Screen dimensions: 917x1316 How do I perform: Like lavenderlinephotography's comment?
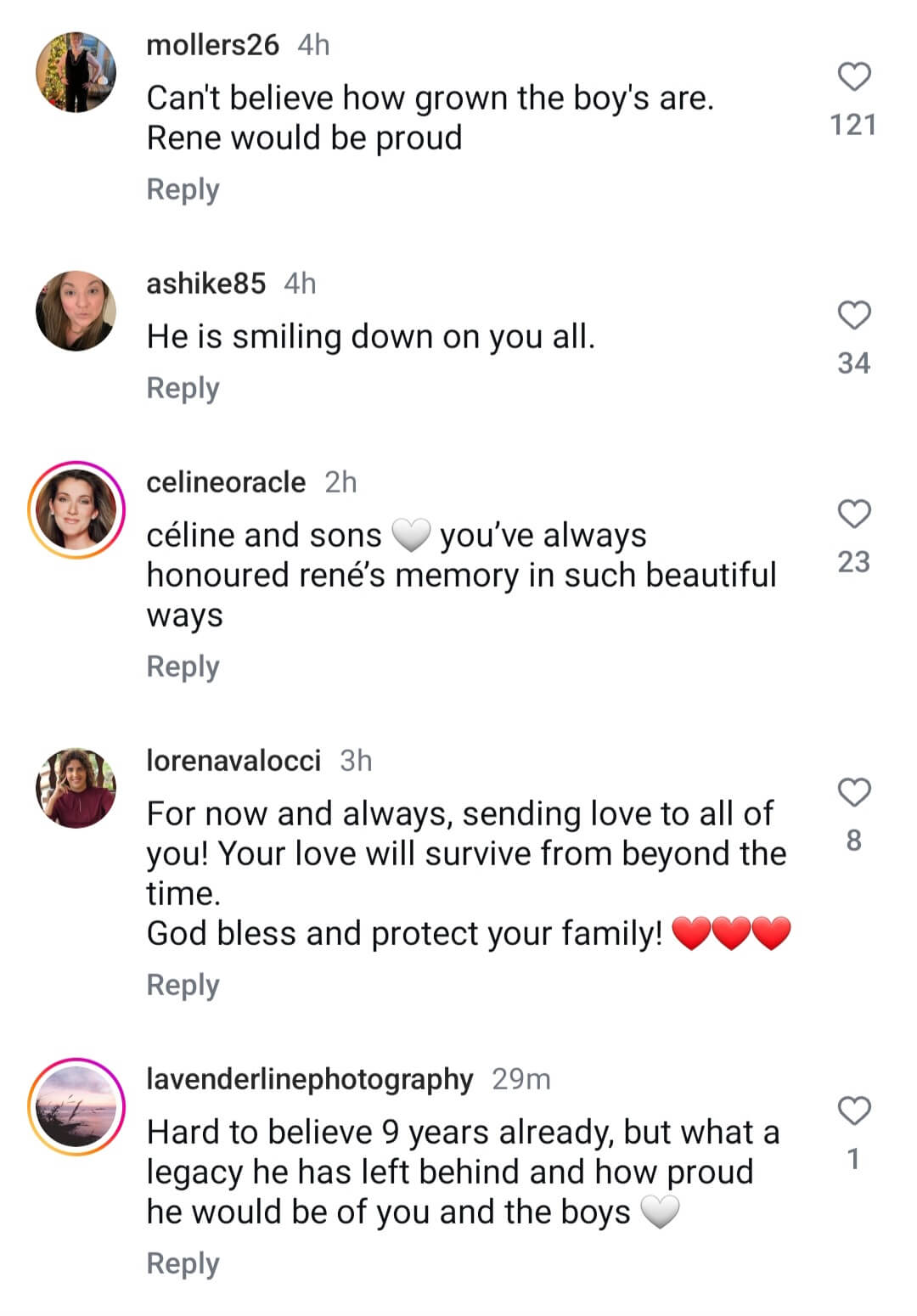(854, 1111)
